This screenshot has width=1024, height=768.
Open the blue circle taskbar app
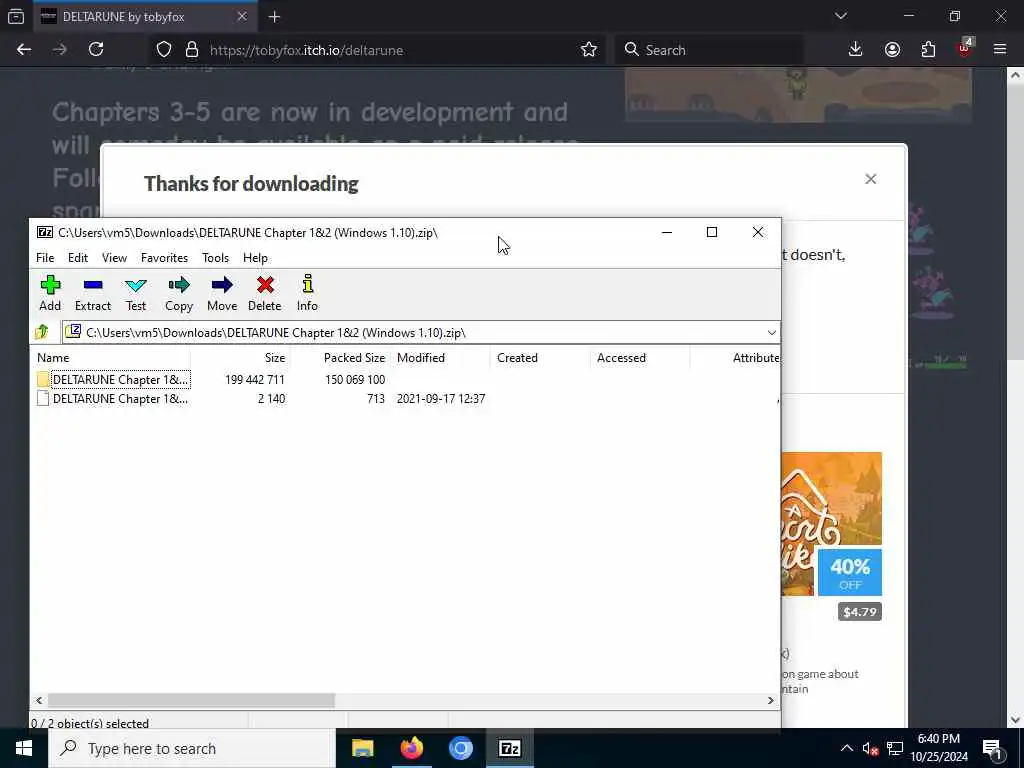point(460,748)
